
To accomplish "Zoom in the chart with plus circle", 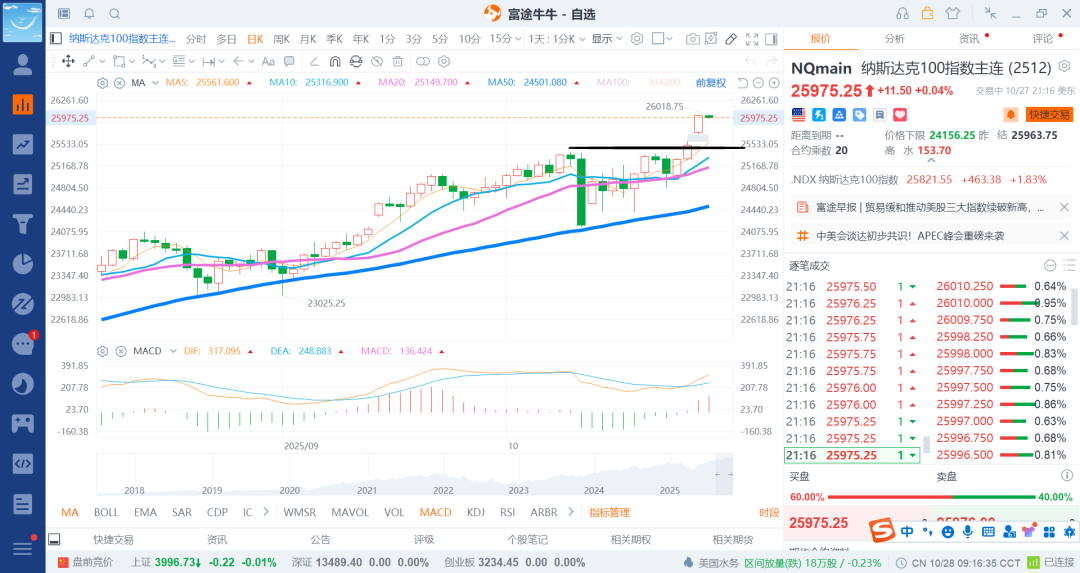I will [x=774, y=83].
